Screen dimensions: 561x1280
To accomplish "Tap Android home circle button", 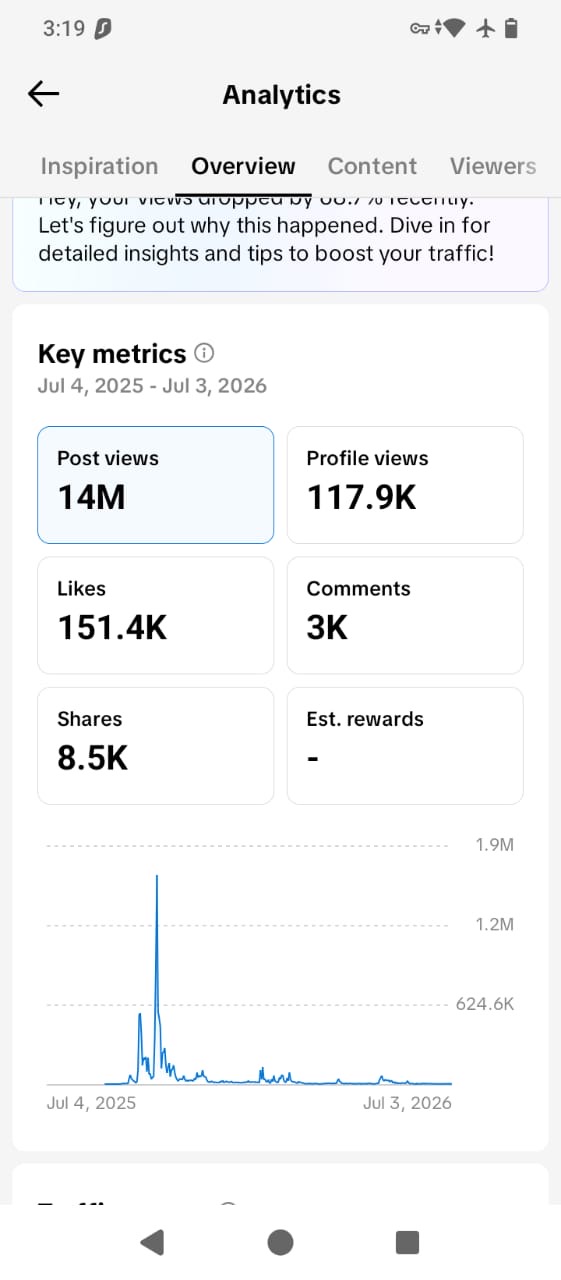I will point(280,1242).
